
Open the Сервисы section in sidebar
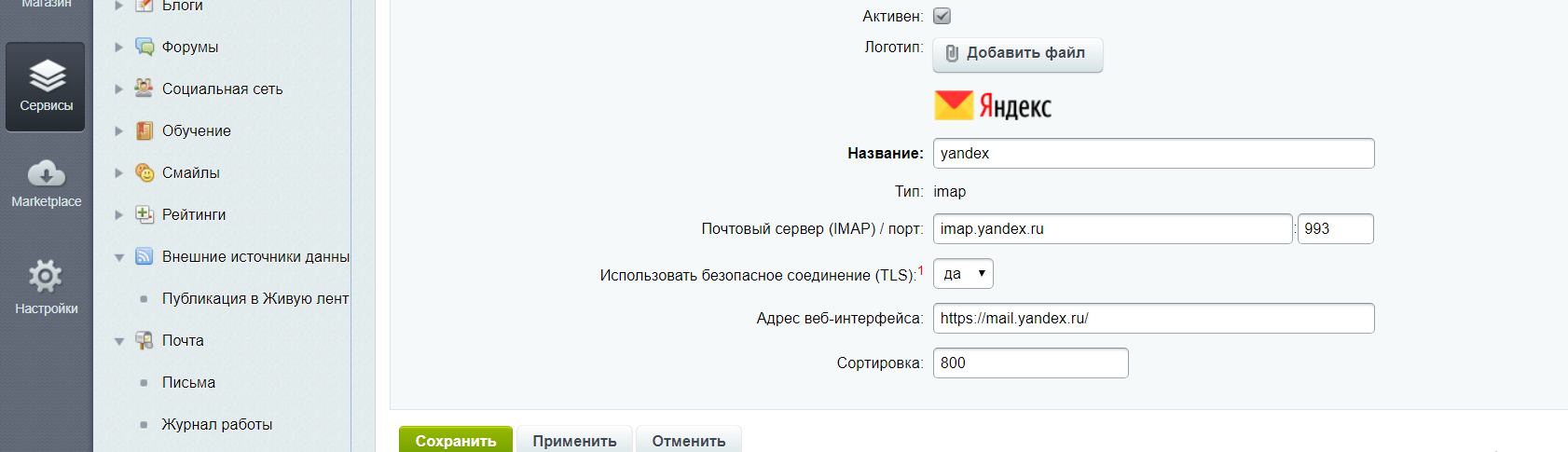[x=46, y=87]
